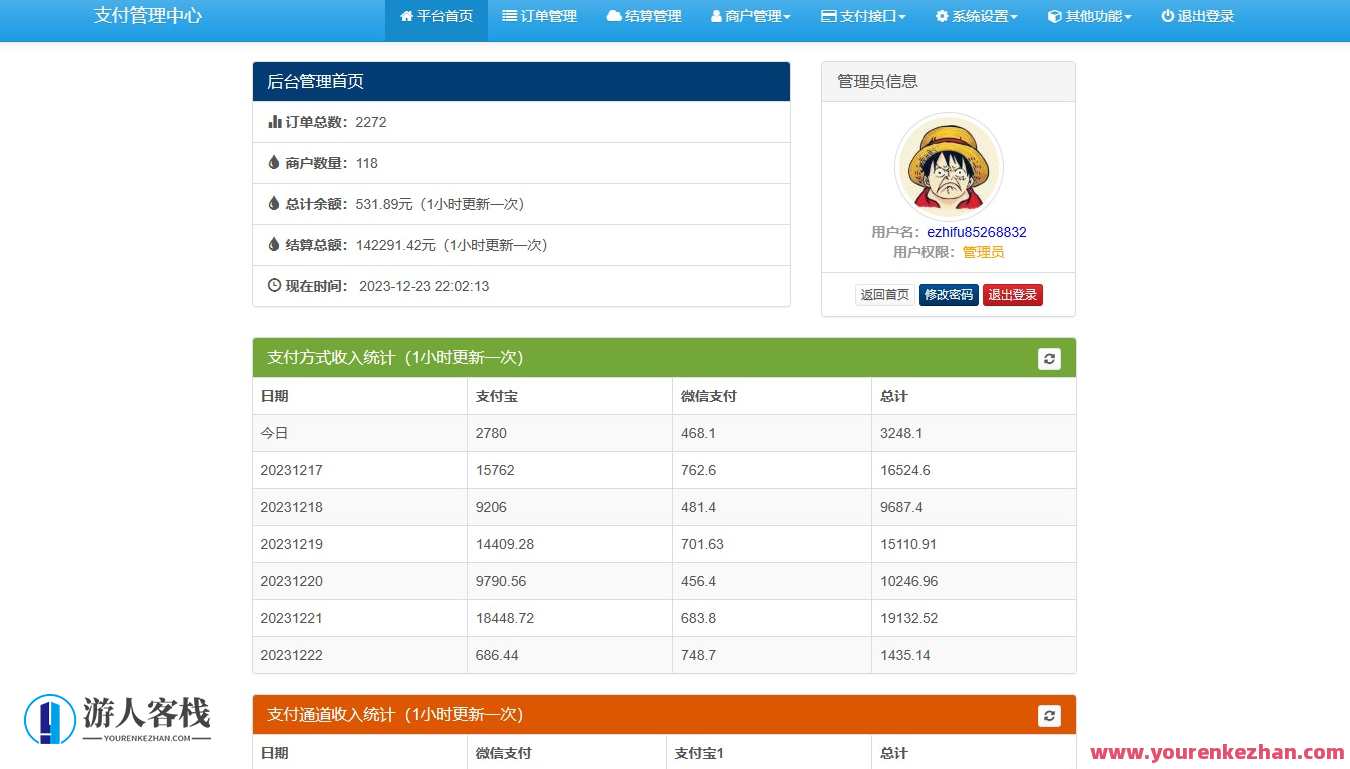The image size is (1350, 769).
Task: Click the clock icon next to 现在时间
Action: [x=273, y=286]
